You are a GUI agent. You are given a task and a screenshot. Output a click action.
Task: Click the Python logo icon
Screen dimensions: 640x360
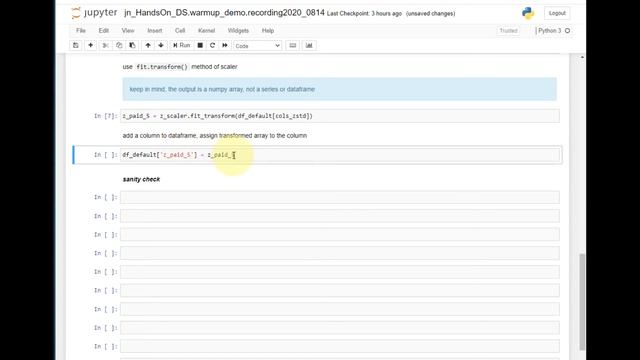click(528, 13)
